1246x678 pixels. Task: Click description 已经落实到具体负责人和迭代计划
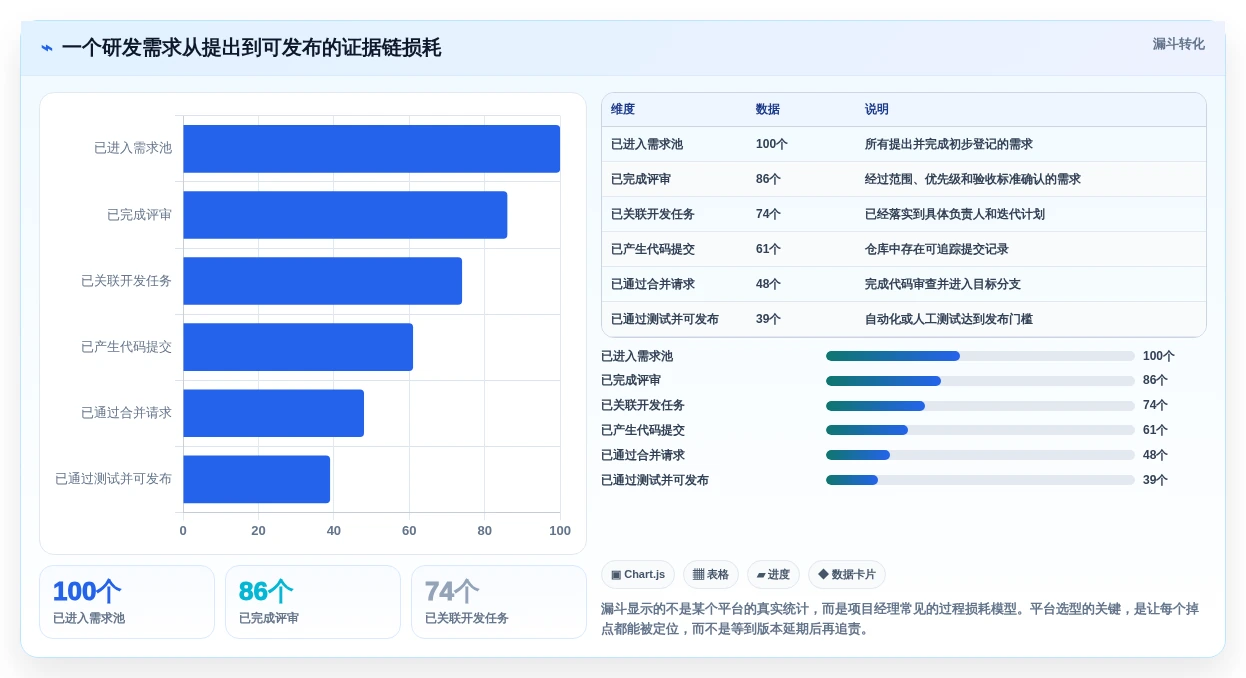coord(955,214)
